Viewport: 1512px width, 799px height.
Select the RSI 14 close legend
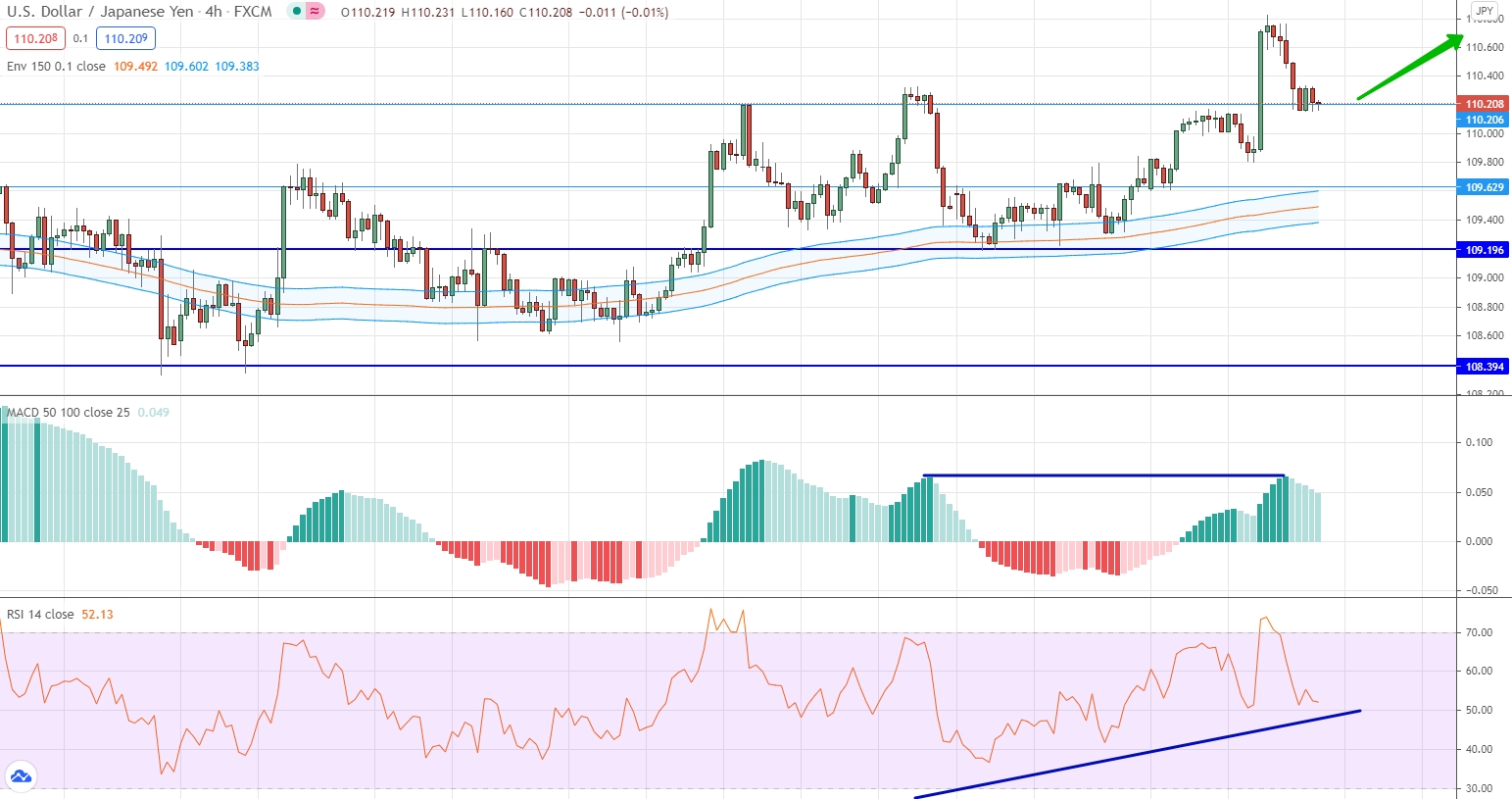[x=40, y=615]
